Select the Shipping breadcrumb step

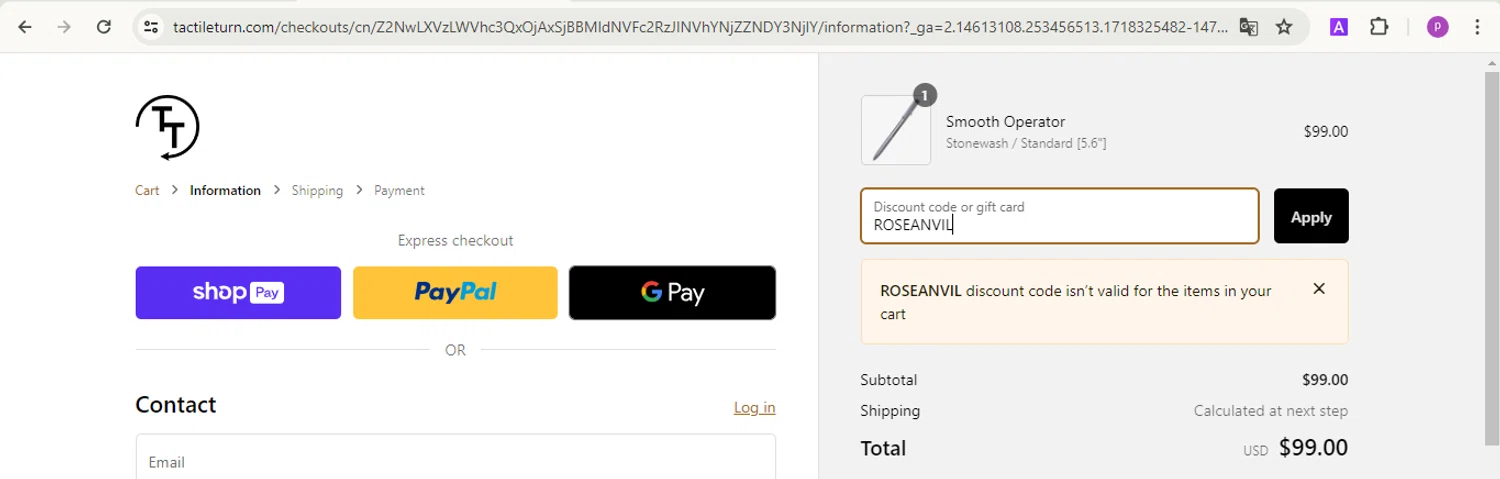(x=317, y=190)
